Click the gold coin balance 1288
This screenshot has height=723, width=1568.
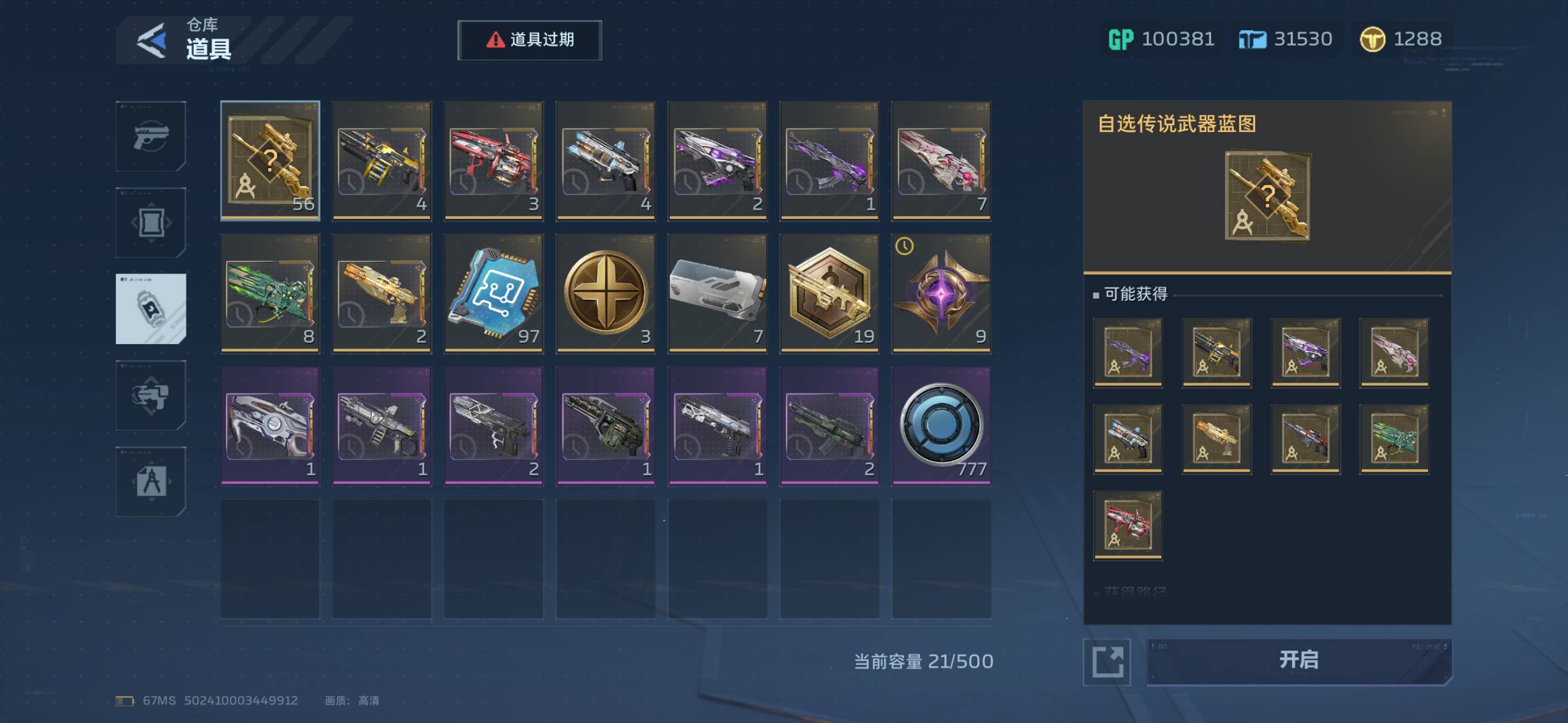point(1401,39)
